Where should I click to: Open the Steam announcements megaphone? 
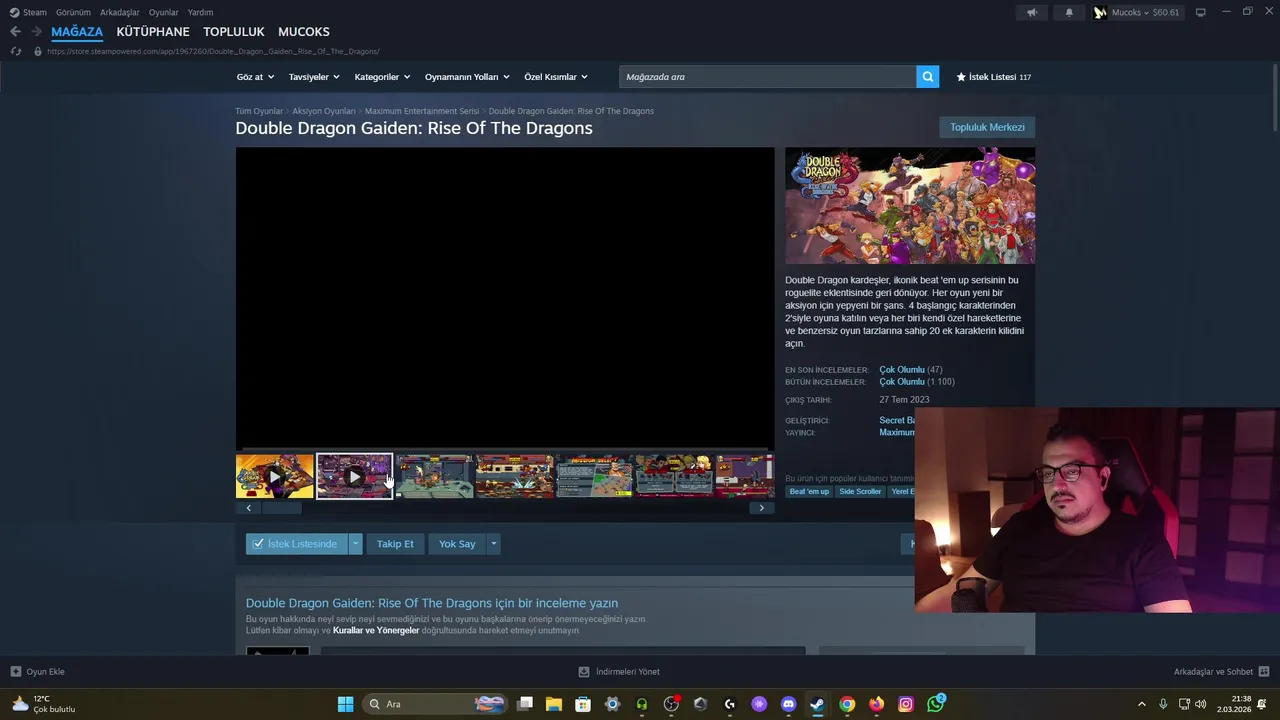[x=1032, y=12]
